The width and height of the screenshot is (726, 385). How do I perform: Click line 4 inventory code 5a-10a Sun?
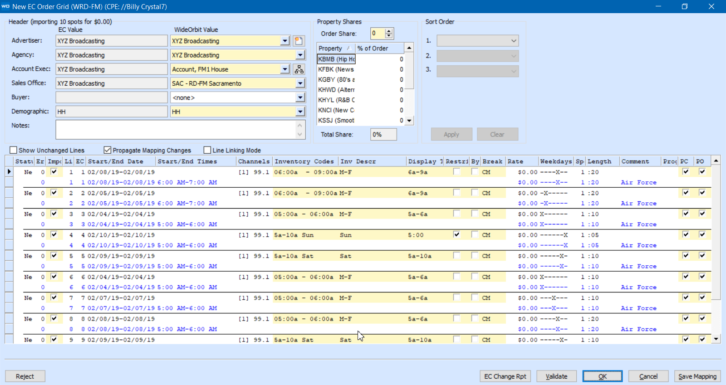(294, 235)
